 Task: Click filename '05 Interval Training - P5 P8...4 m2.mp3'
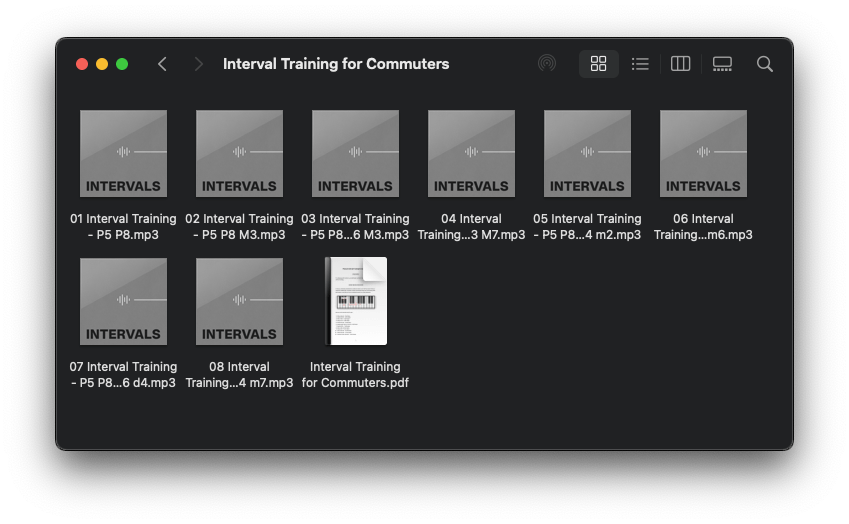(x=587, y=227)
